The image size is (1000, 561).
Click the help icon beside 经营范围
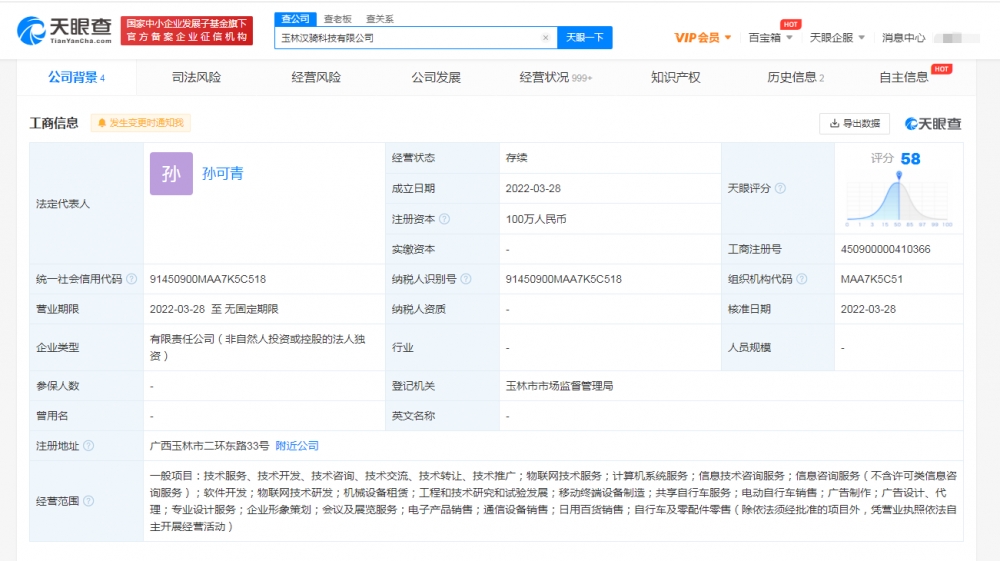click(x=89, y=501)
